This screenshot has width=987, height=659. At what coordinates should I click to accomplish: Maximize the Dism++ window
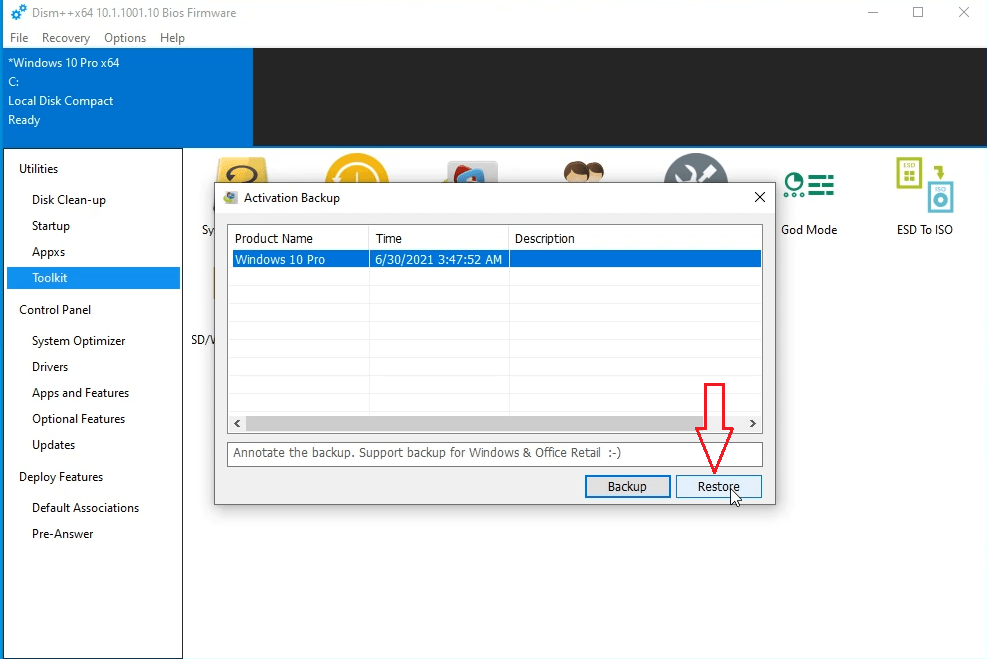[918, 13]
